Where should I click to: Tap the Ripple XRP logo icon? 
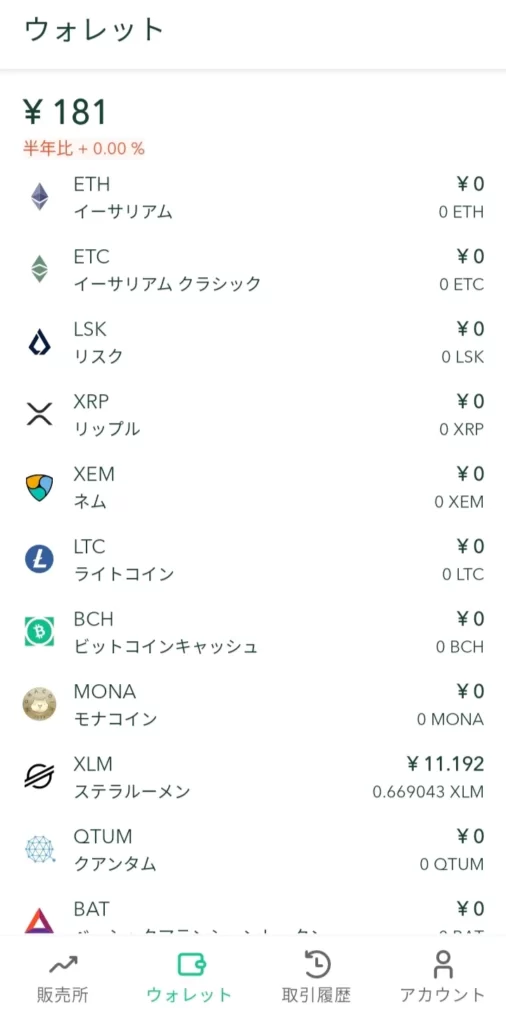[x=40, y=414]
